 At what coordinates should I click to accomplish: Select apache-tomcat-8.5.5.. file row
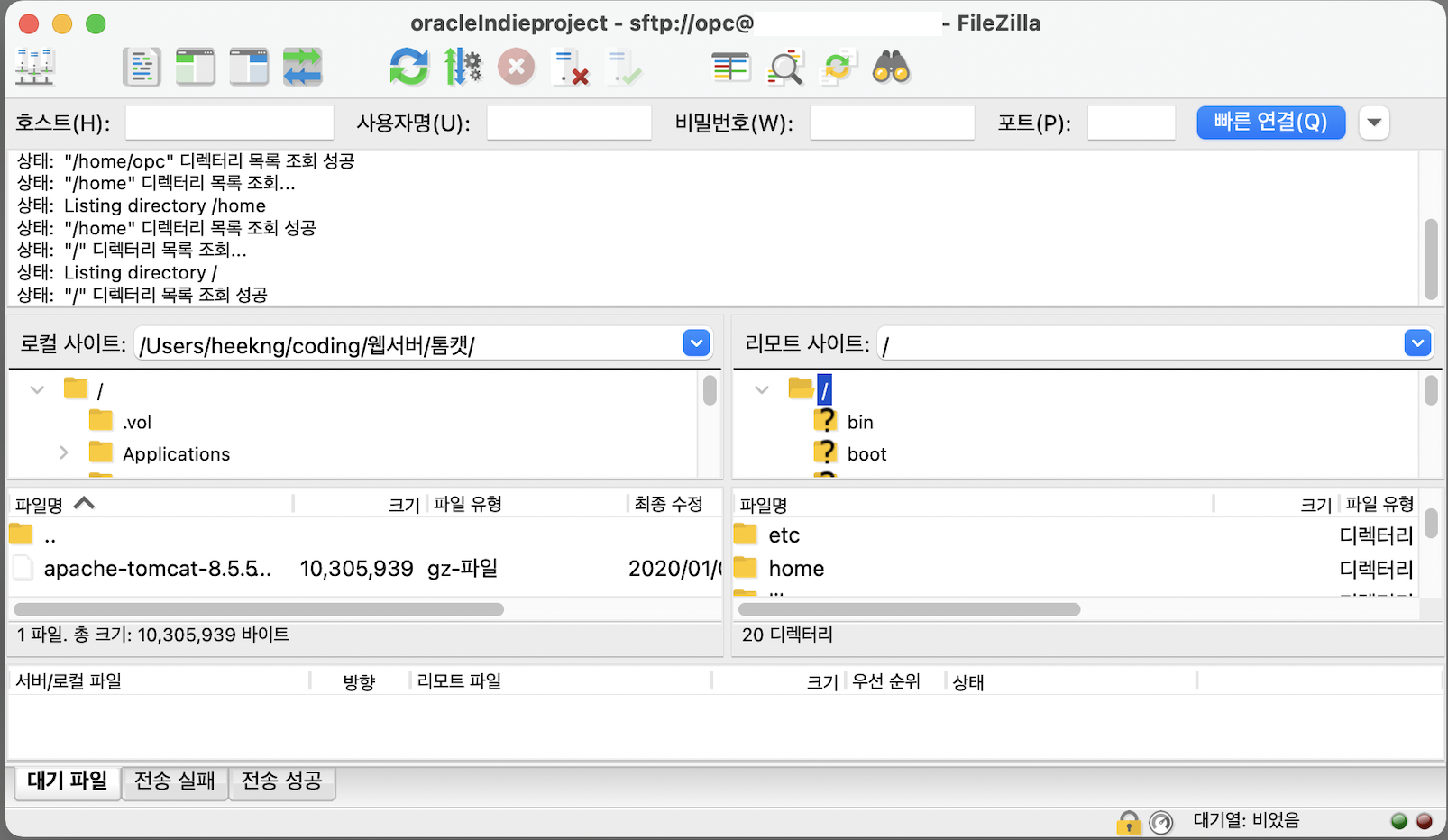point(364,569)
